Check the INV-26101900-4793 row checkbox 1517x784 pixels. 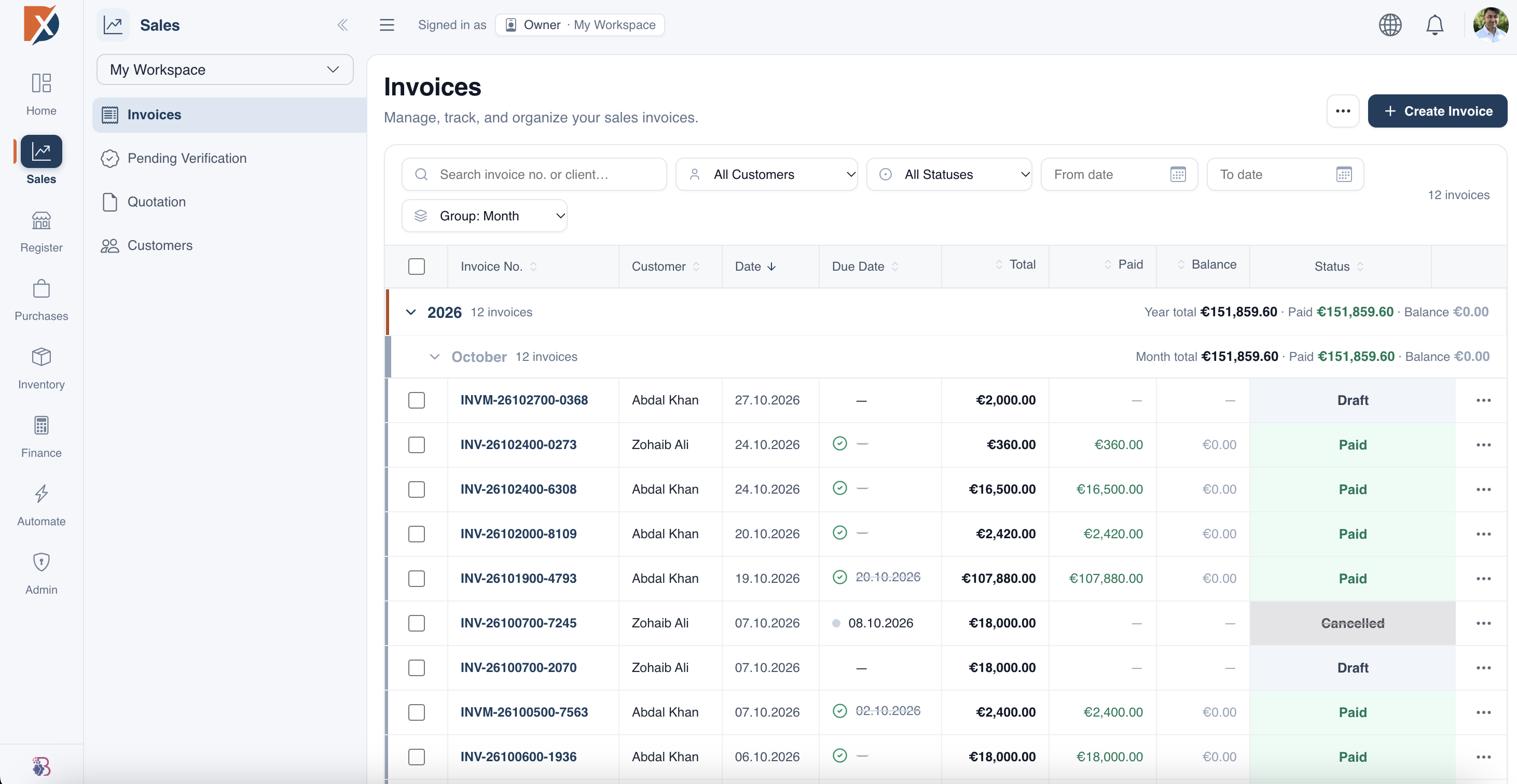[x=417, y=579]
